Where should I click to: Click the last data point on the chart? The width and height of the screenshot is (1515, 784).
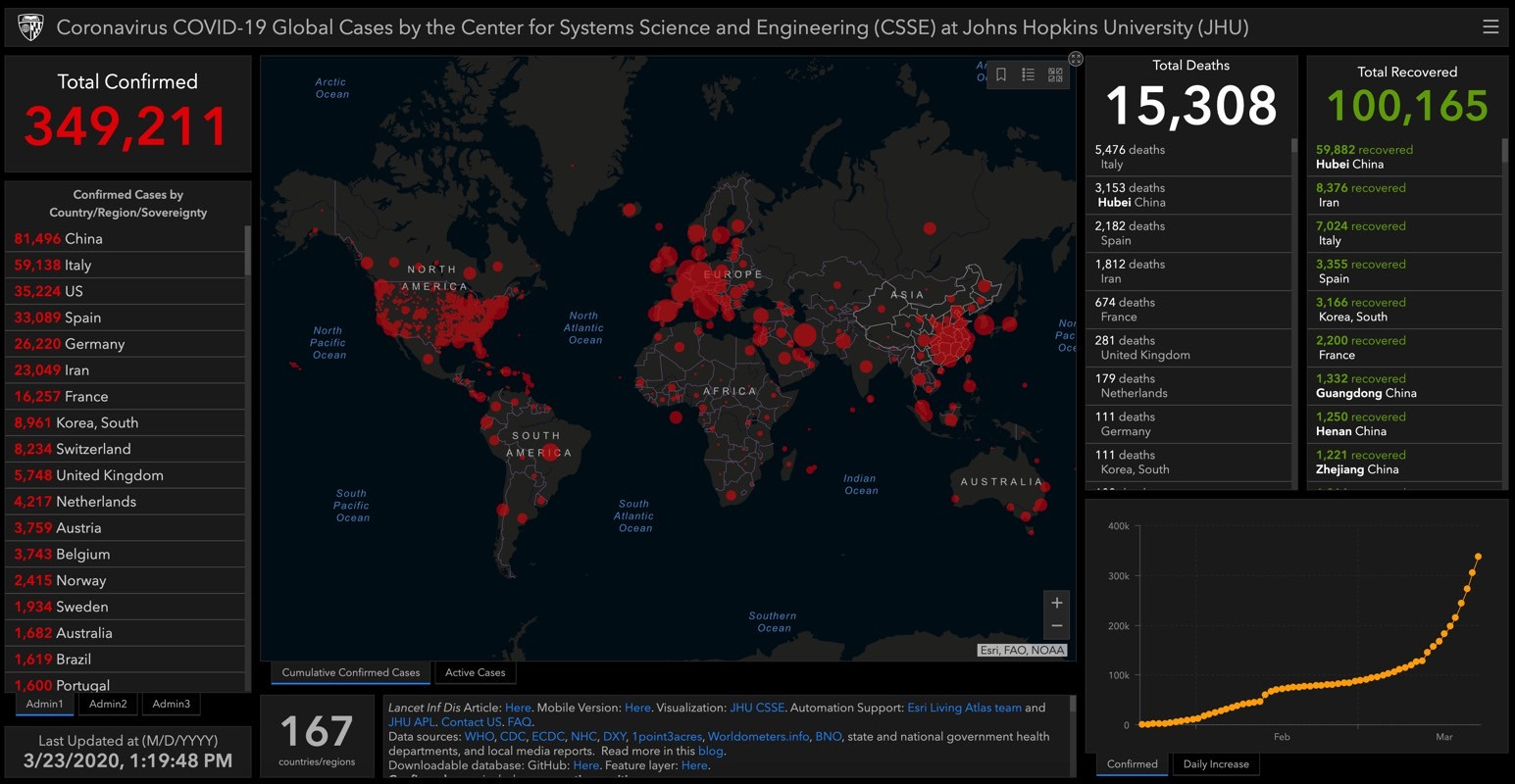pos(1478,557)
